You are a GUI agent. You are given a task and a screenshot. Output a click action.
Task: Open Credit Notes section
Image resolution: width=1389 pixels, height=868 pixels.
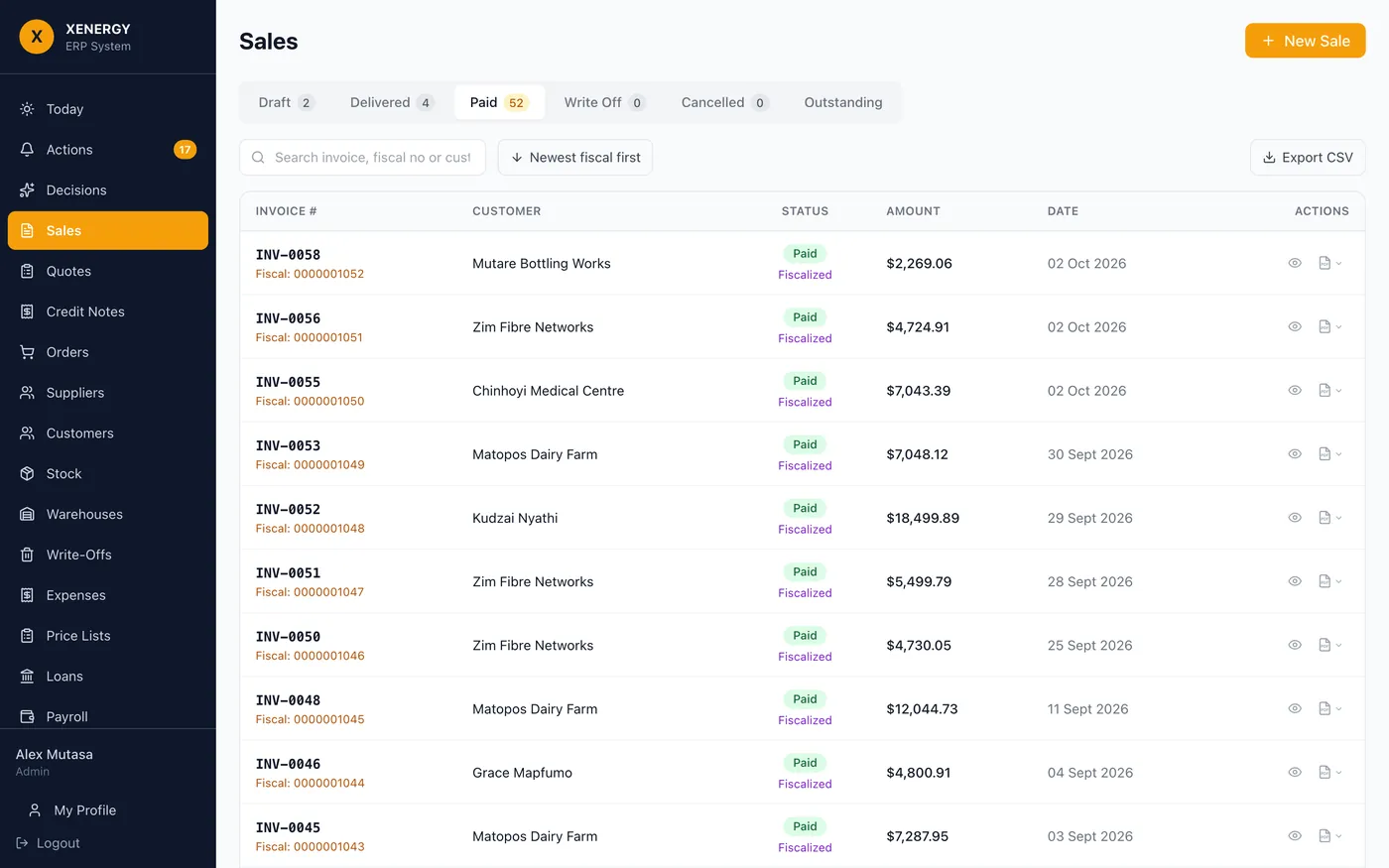(108, 311)
